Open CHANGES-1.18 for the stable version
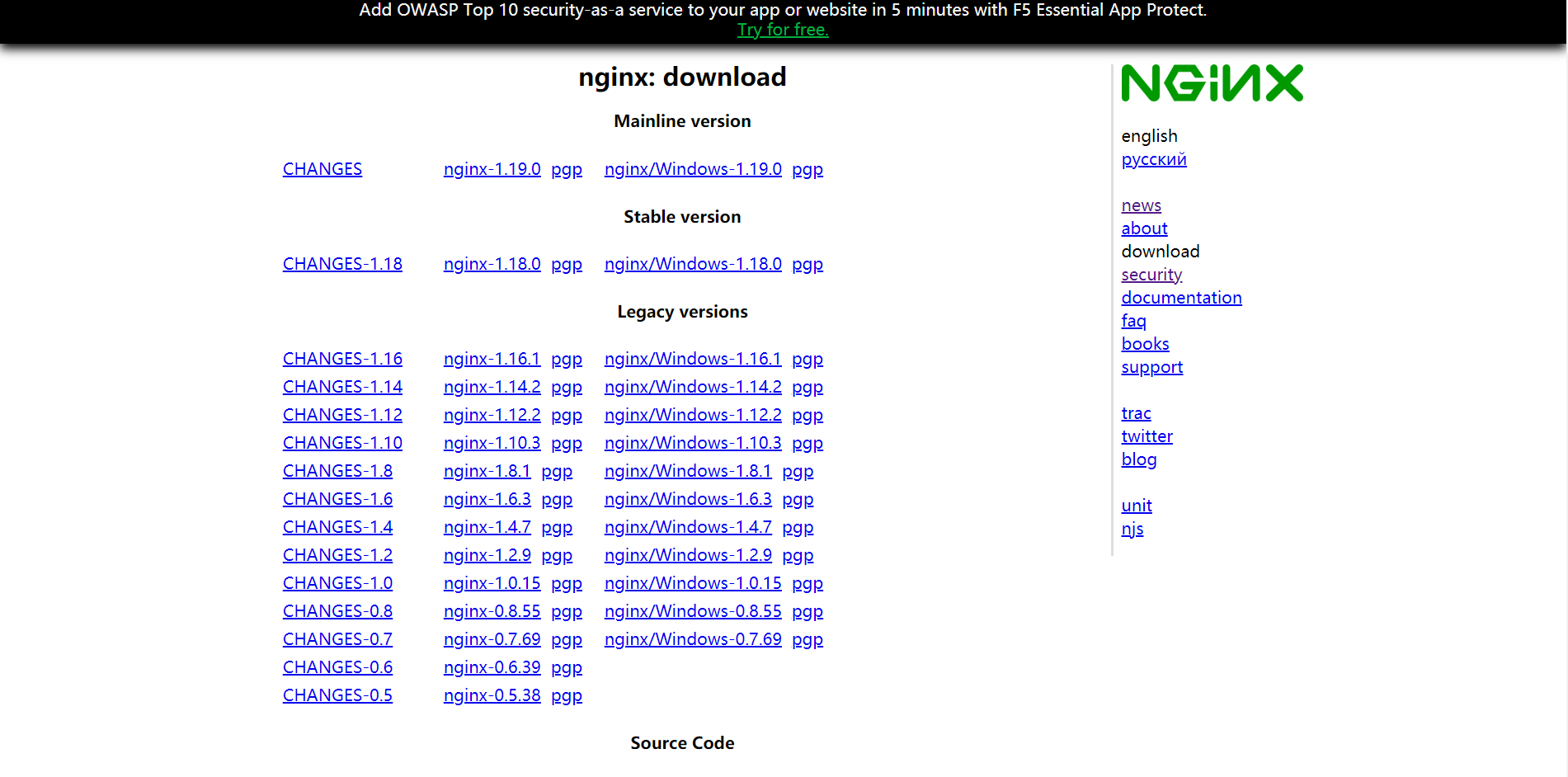 click(341, 264)
